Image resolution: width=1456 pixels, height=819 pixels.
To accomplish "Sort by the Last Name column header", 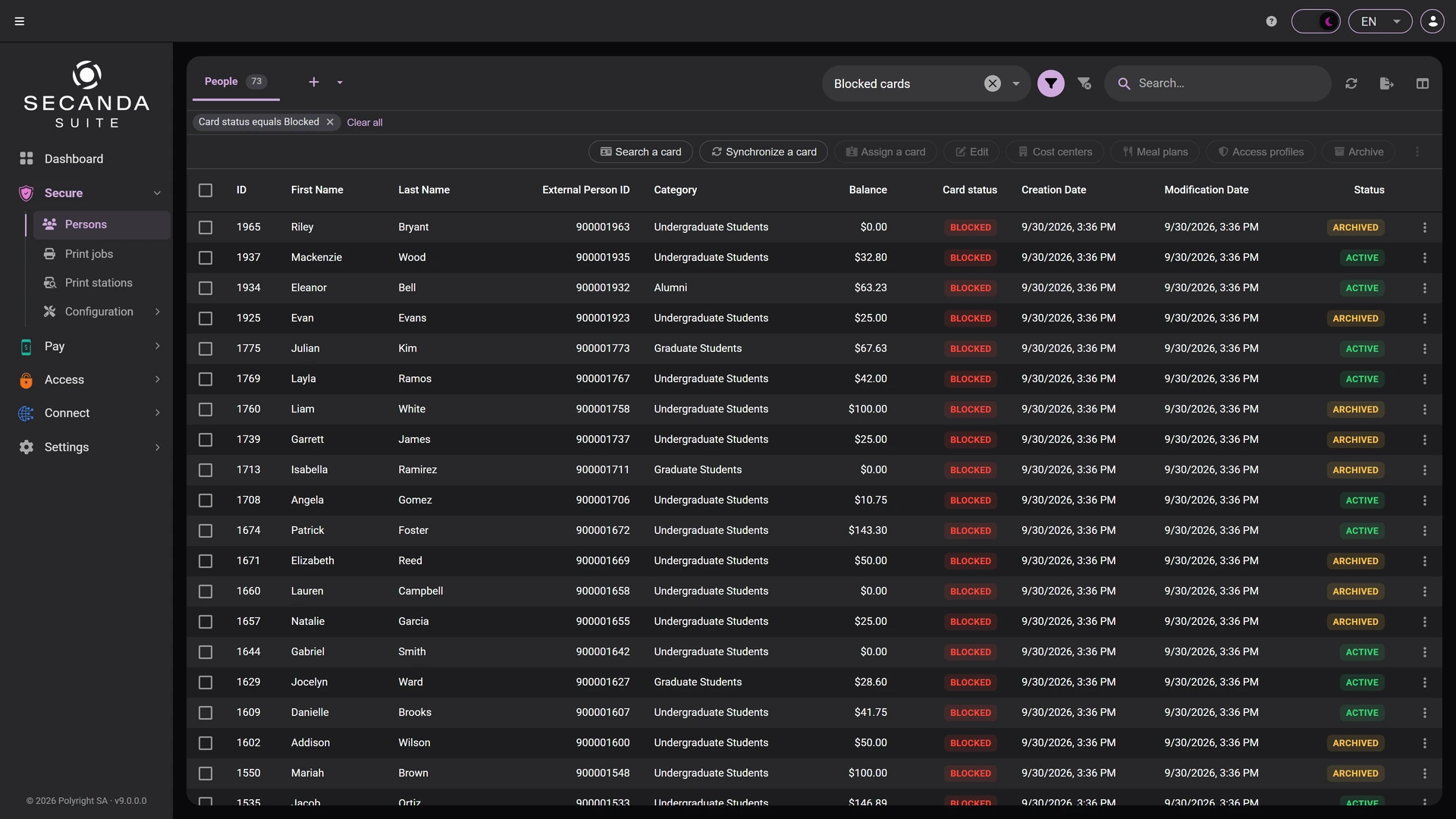I will click(x=424, y=190).
